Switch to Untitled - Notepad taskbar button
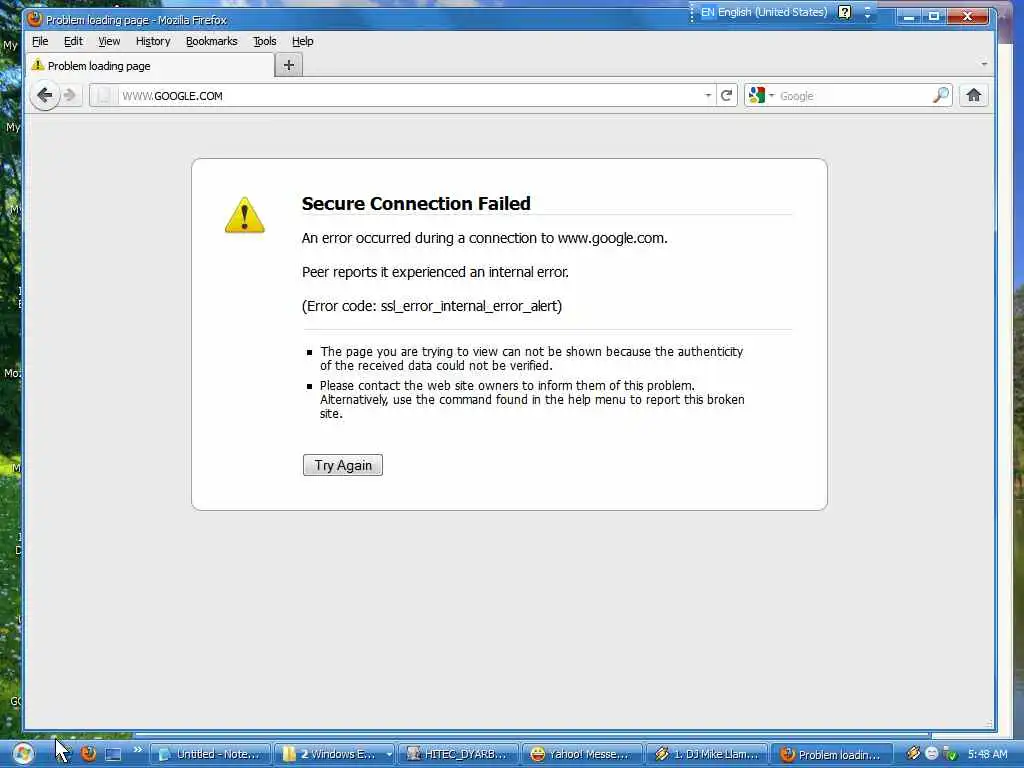 tap(212, 754)
